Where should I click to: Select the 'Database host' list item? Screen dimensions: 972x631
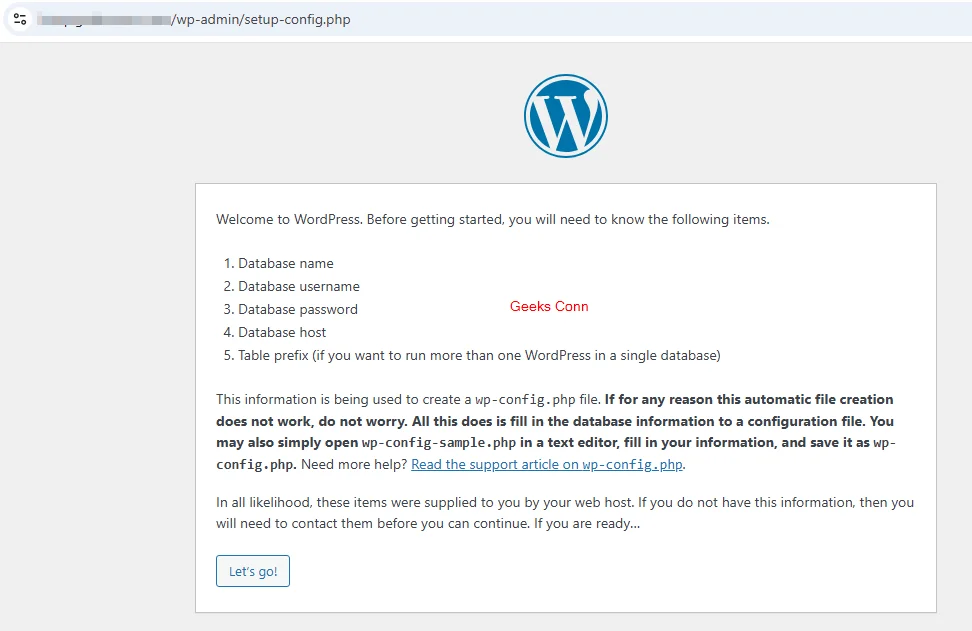283,332
